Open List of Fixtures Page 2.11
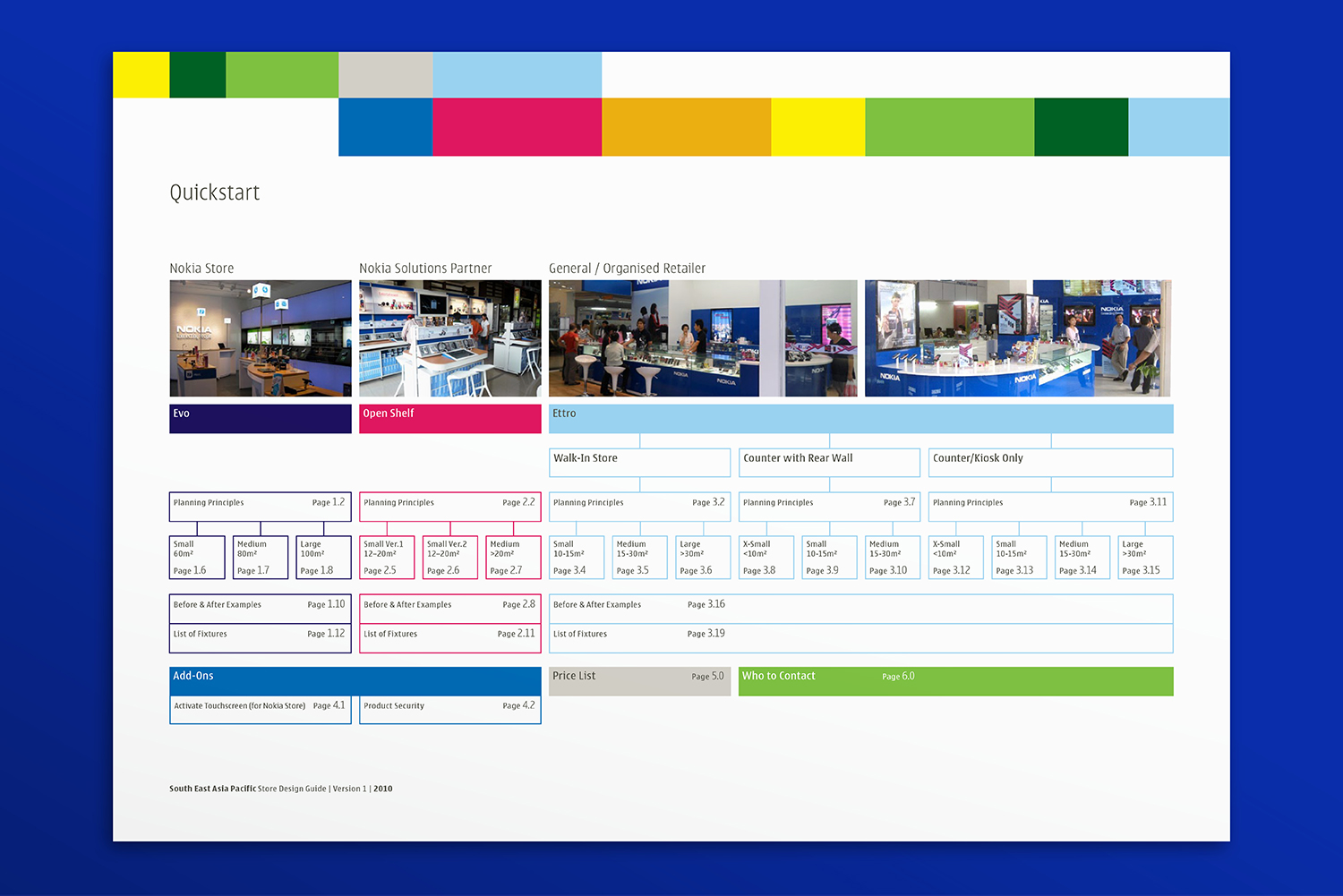Screen dimensions: 1343x896 [x=450, y=638]
